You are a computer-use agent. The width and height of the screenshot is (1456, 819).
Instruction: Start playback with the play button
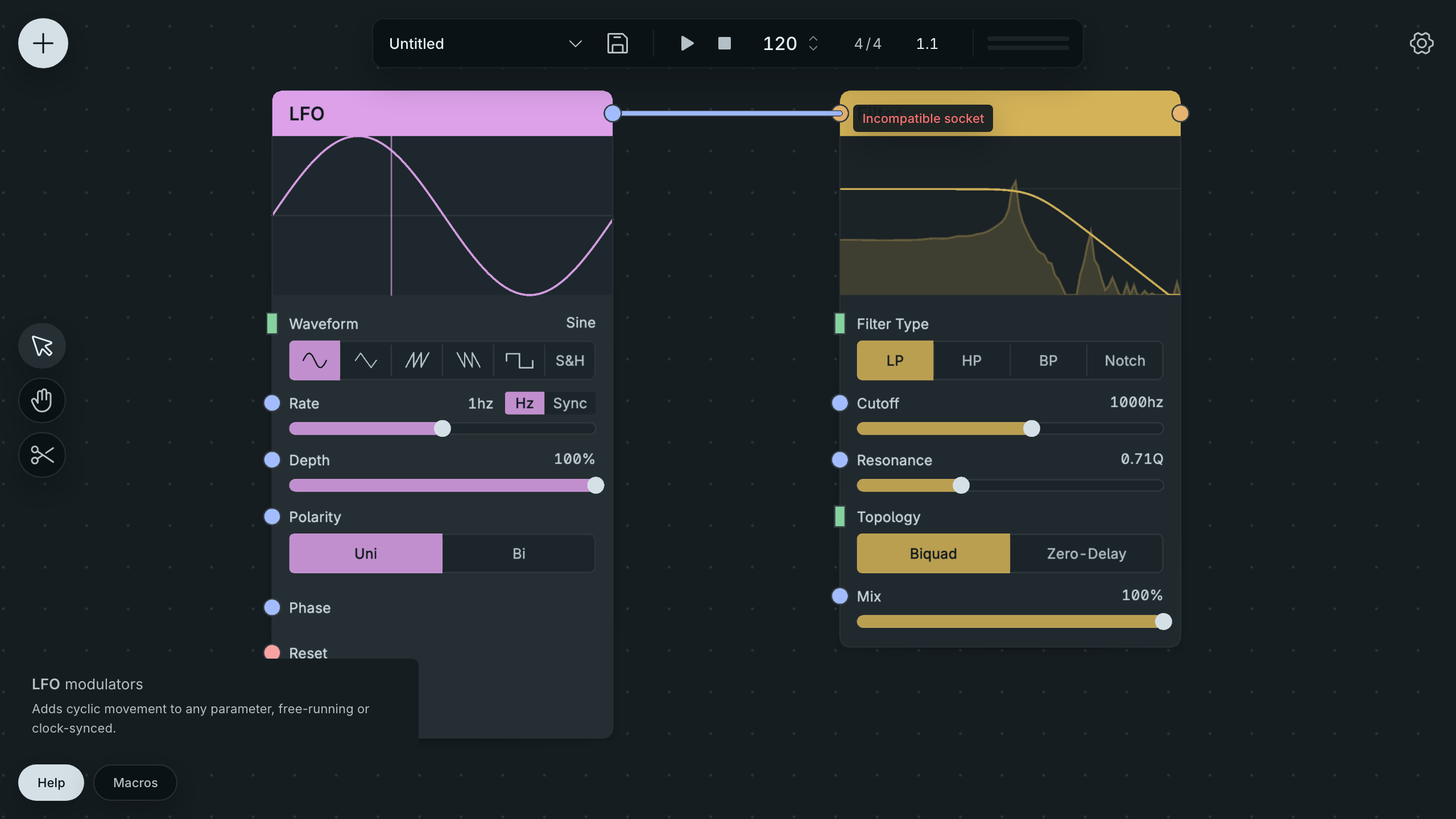(686, 43)
